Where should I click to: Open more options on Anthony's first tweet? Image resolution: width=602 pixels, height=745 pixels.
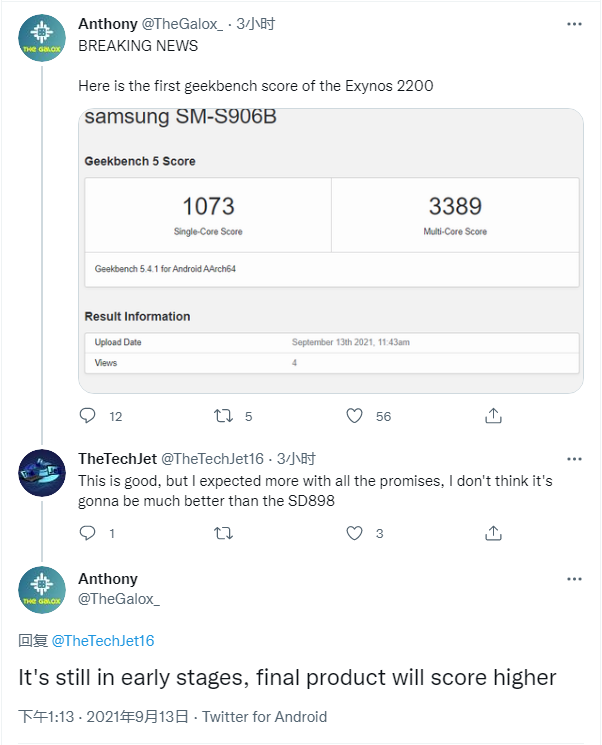573,22
